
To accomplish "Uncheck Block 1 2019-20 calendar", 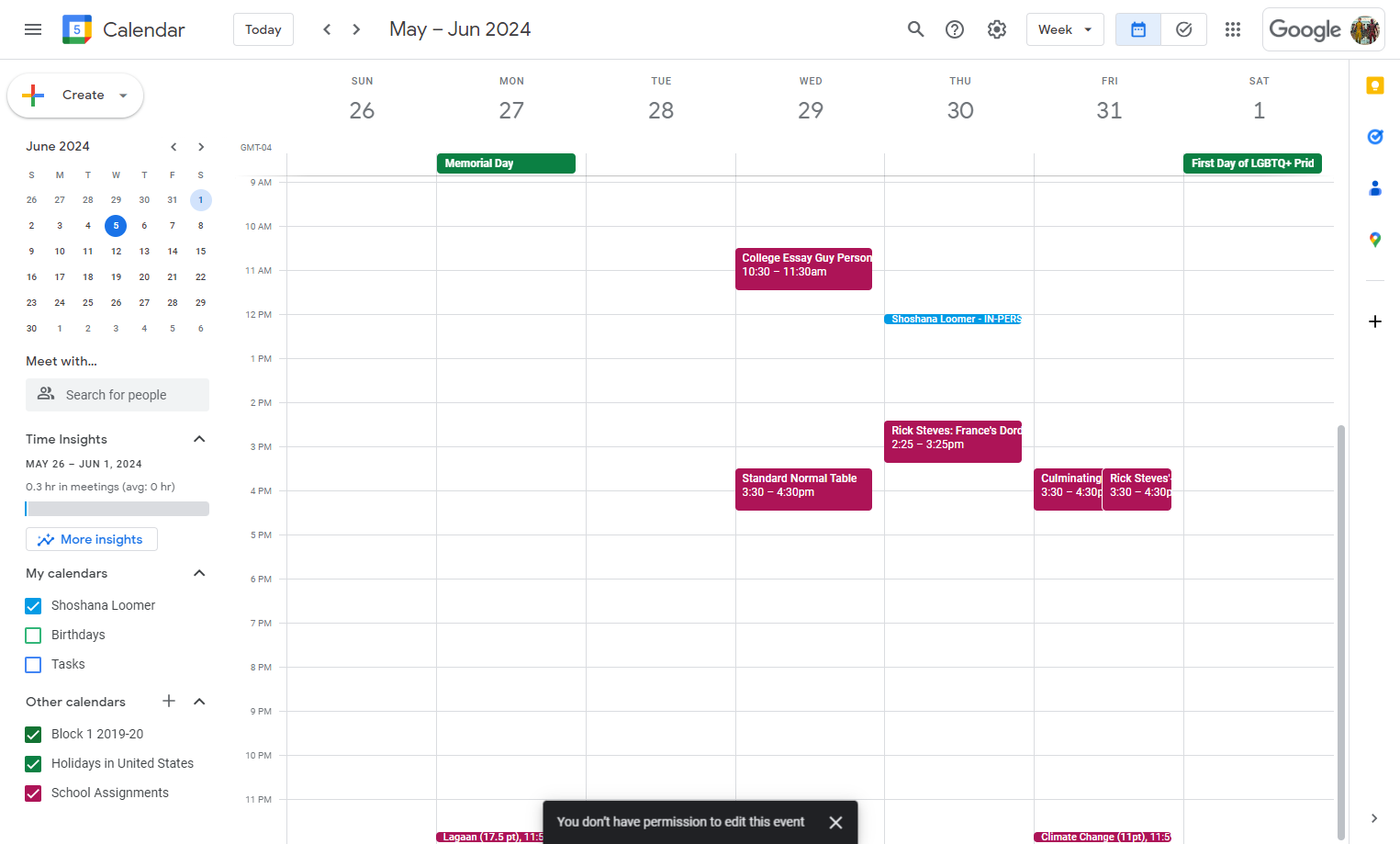I will (34, 735).
